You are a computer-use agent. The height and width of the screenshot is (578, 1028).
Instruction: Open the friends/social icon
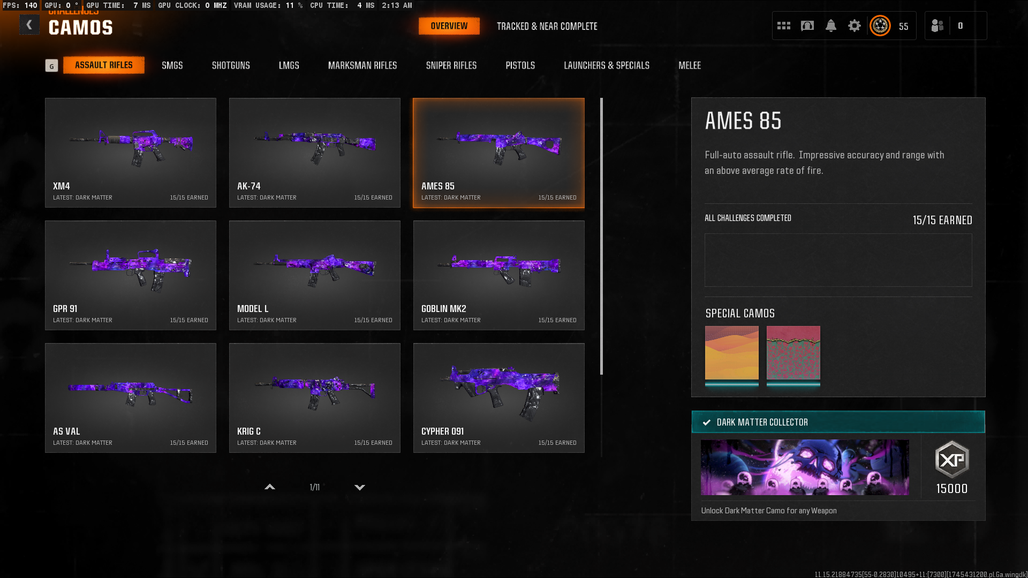click(x=938, y=26)
